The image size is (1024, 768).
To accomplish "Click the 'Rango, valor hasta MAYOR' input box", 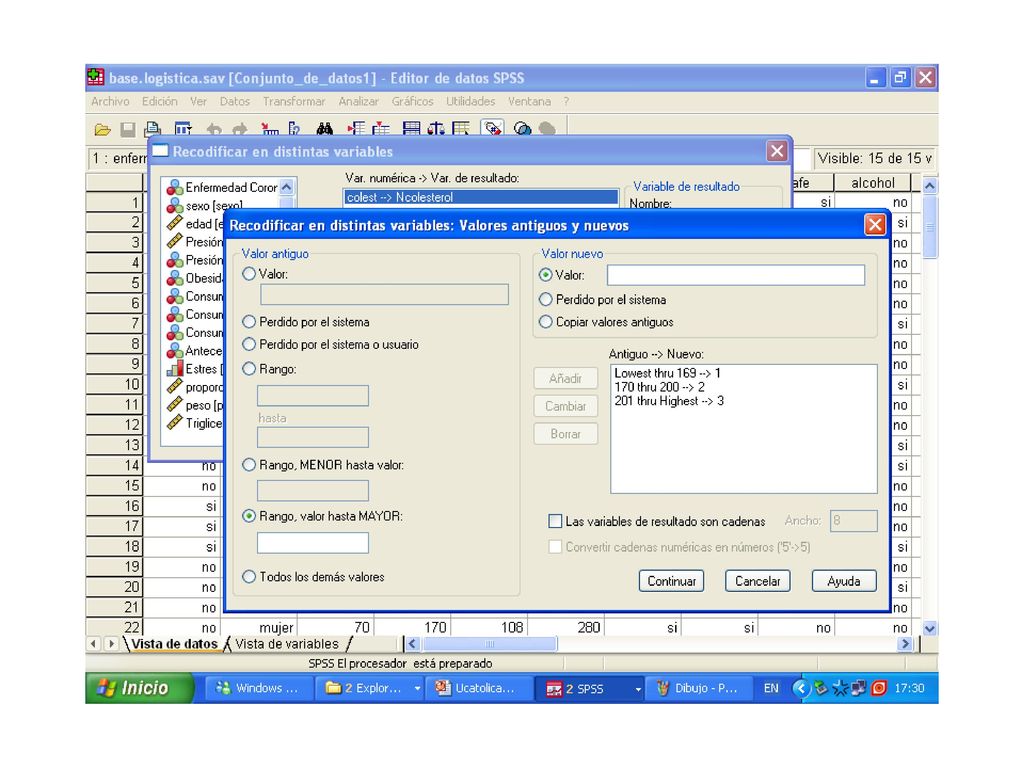I will pyautogui.click(x=313, y=543).
